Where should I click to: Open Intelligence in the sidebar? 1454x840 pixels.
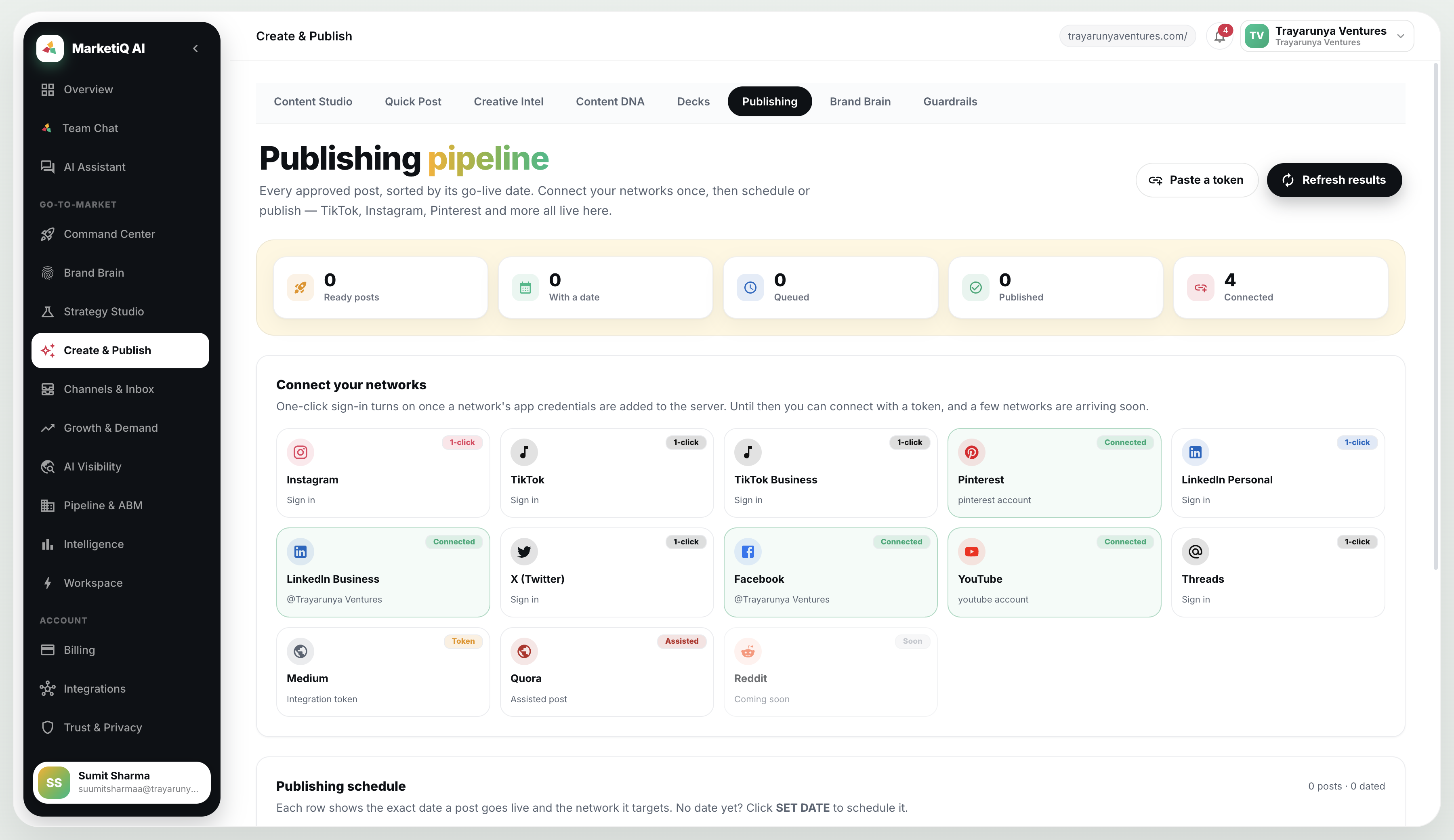point(120,544)
